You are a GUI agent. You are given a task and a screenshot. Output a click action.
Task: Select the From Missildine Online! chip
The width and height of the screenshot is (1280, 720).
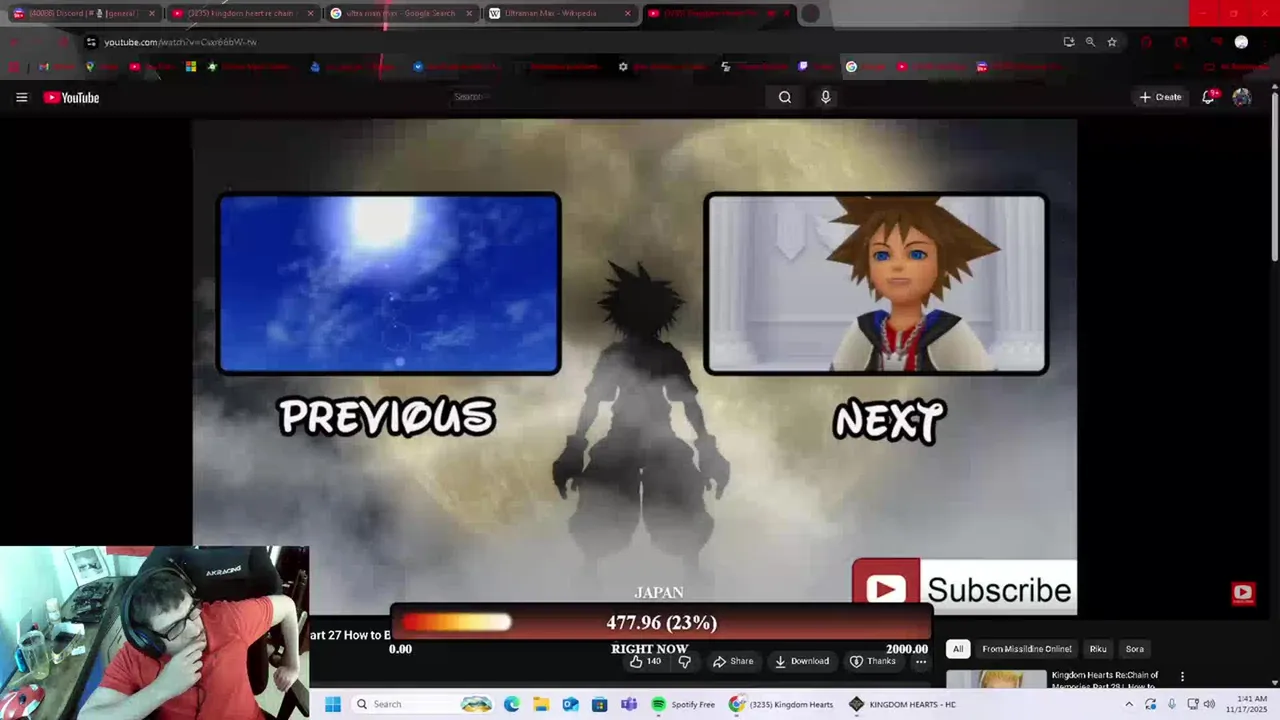click(x=1027, y=649)
